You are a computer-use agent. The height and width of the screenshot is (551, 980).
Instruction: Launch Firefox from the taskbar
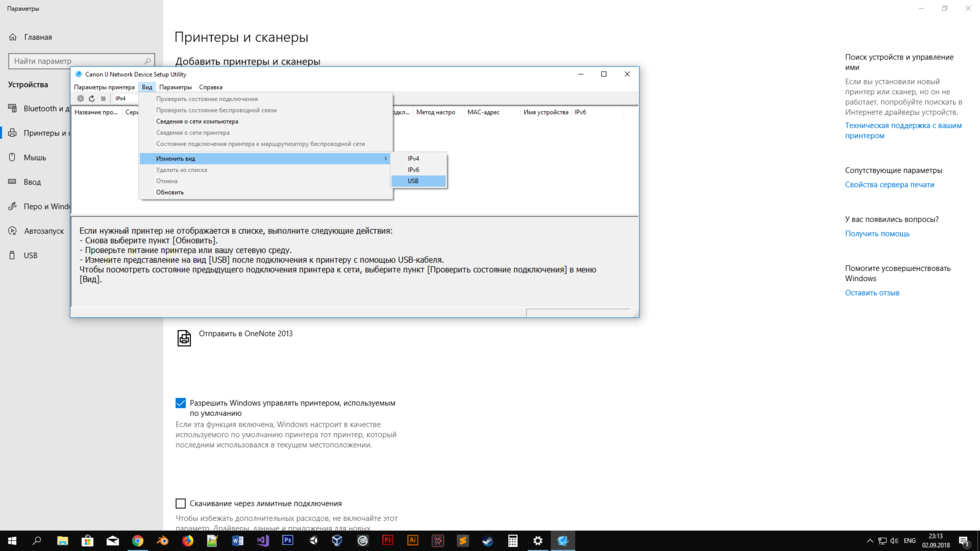[187, 541]
